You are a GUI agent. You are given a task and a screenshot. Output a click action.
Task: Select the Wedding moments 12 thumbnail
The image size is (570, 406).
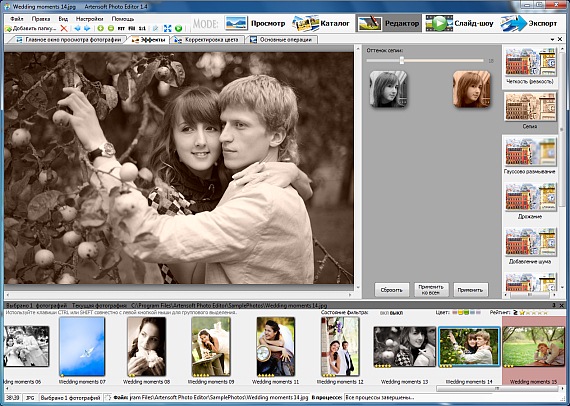340,346
